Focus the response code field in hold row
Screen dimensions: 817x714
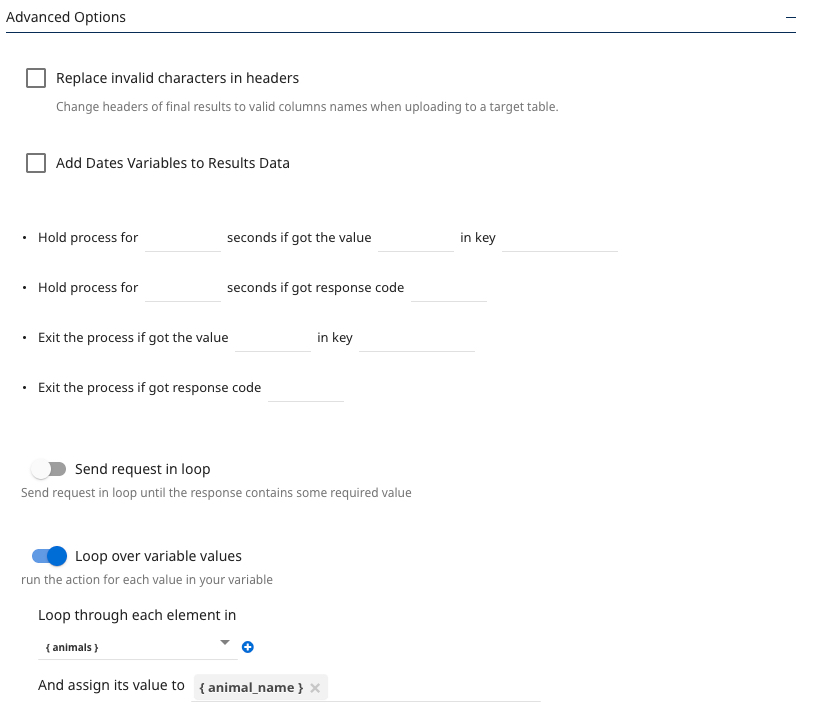tap(448, 288)
